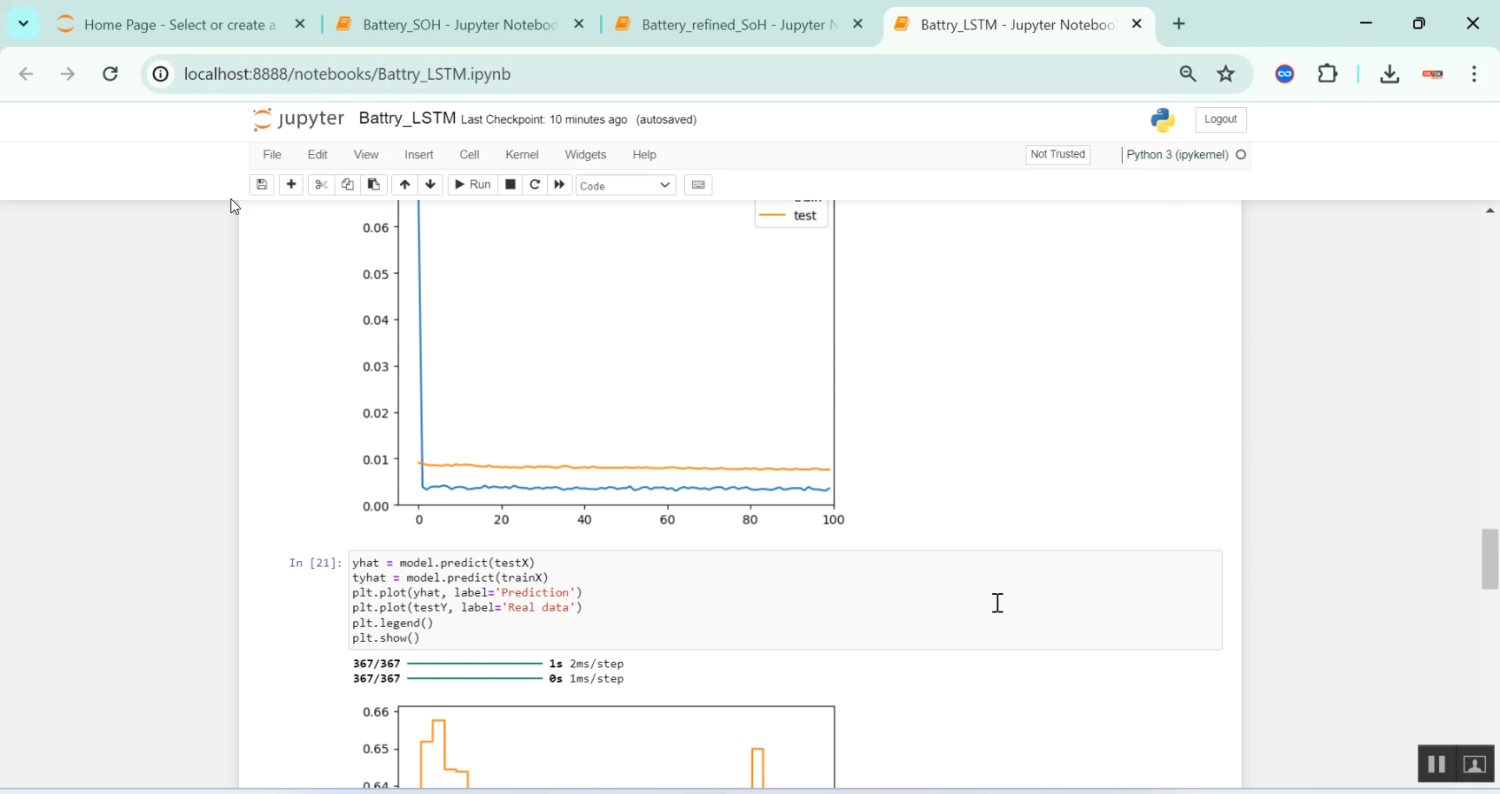This screenshot has width=1500, height=794.
Task: Restart kernel and run all cells
Action: [560, 185]
